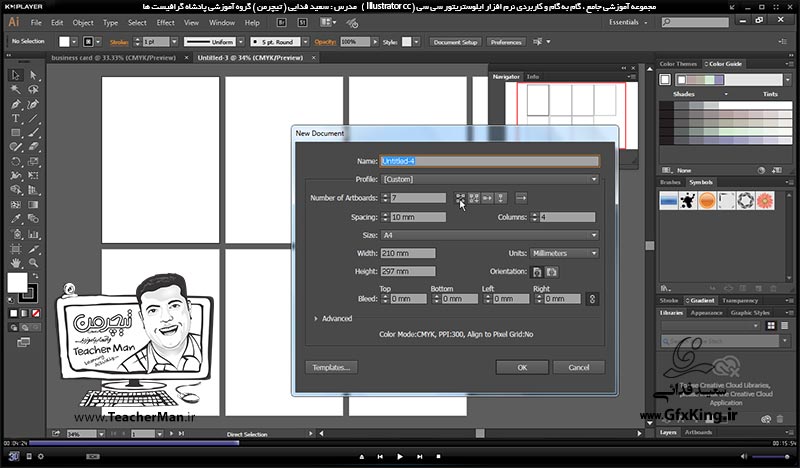Click the player Play button
The width and height of the screenshot is (800, 468).
[x=399, y=457]
